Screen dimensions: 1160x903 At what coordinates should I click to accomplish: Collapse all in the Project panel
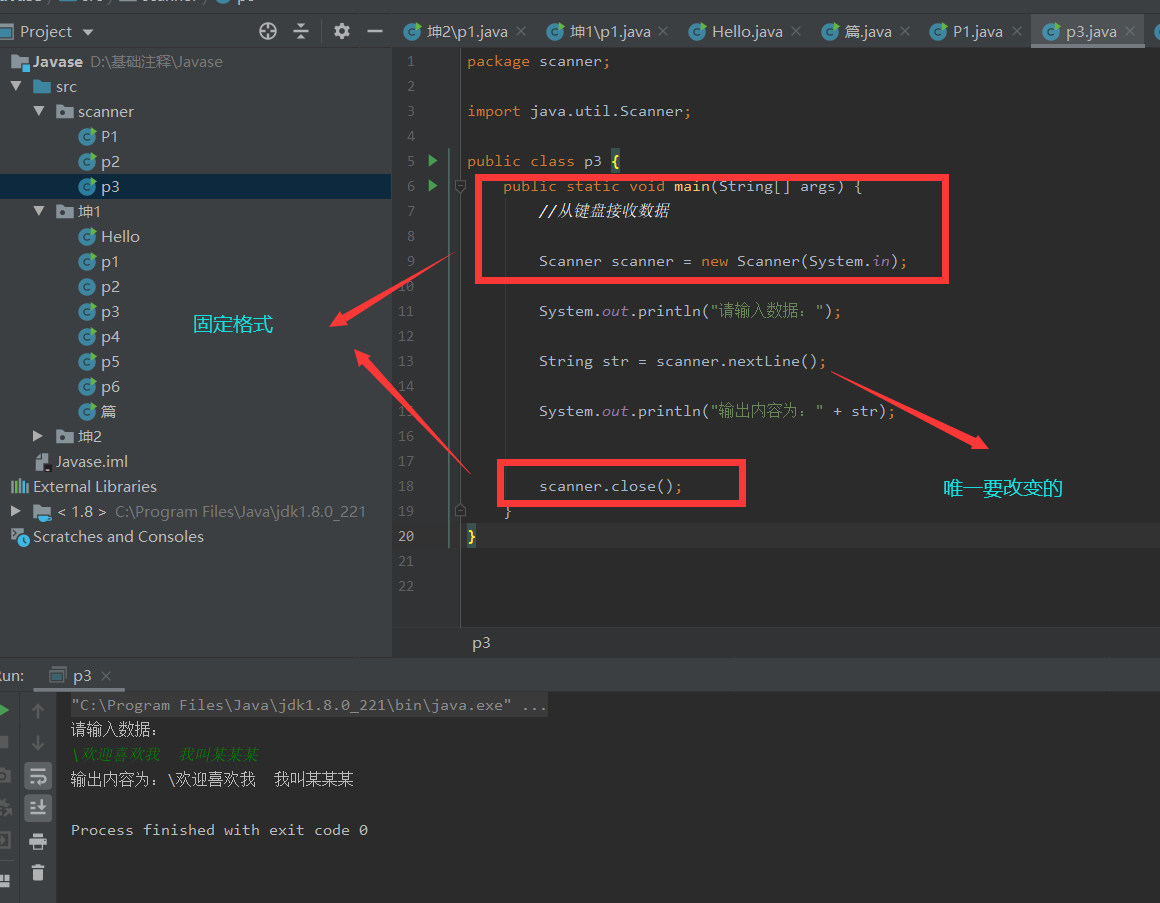pos(301,31)
